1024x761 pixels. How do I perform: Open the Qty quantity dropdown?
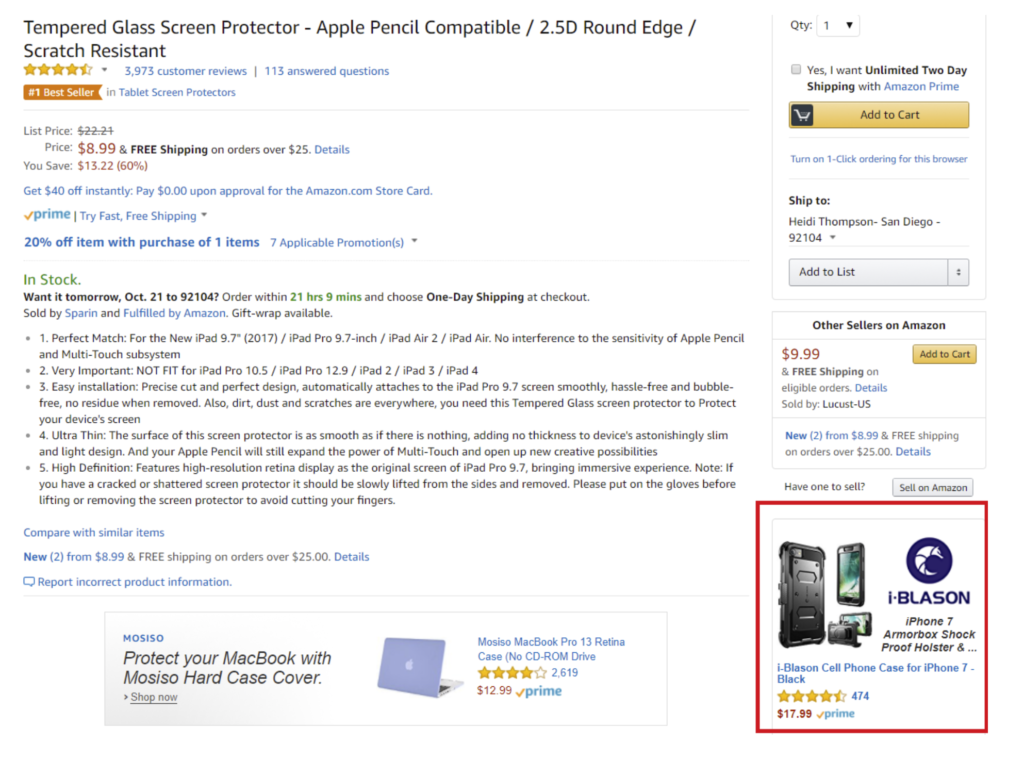pyautogui.click(x=838, y=25)
